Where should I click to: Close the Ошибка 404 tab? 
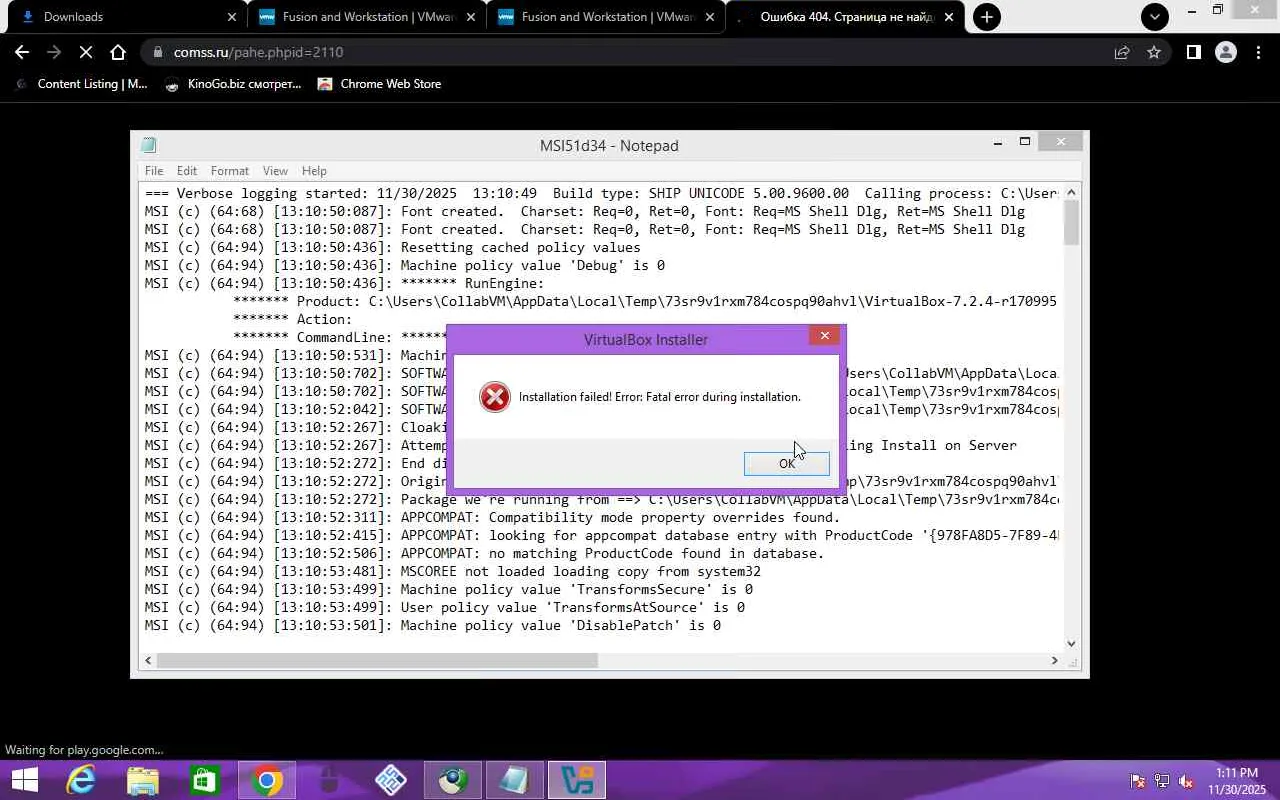coord(949,17)
